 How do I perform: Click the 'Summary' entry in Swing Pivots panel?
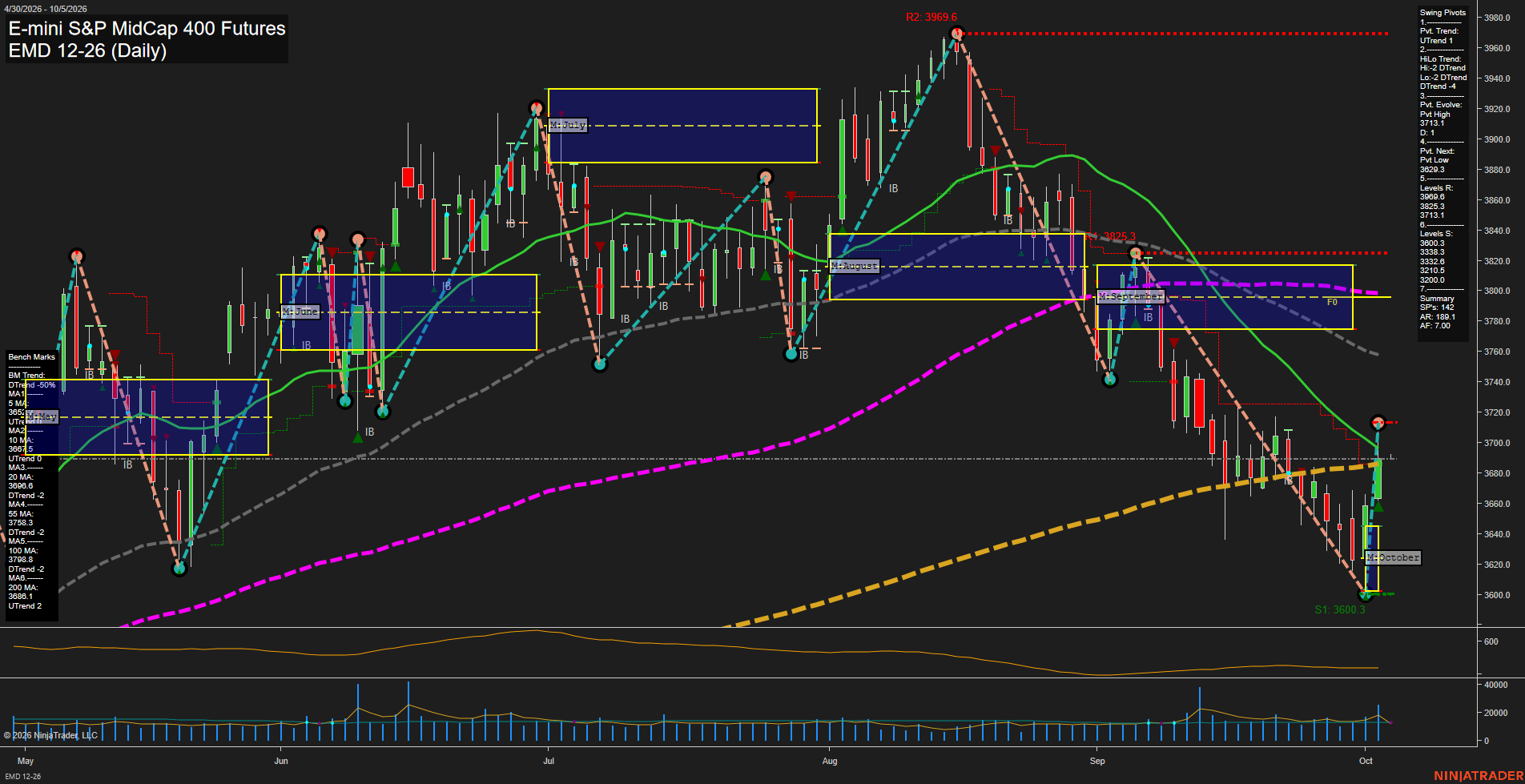click(1437, 299)
